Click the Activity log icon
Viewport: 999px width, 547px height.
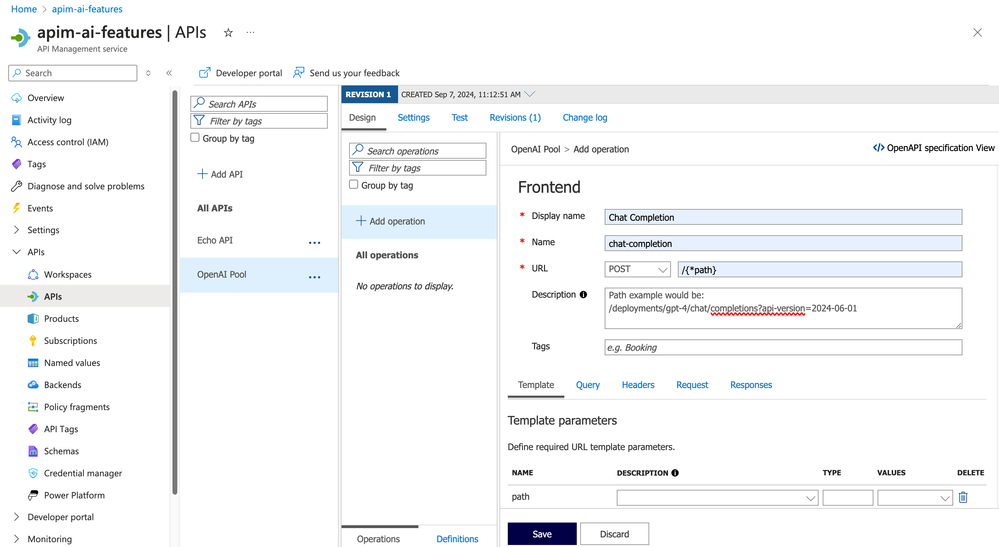coord(17,120)
